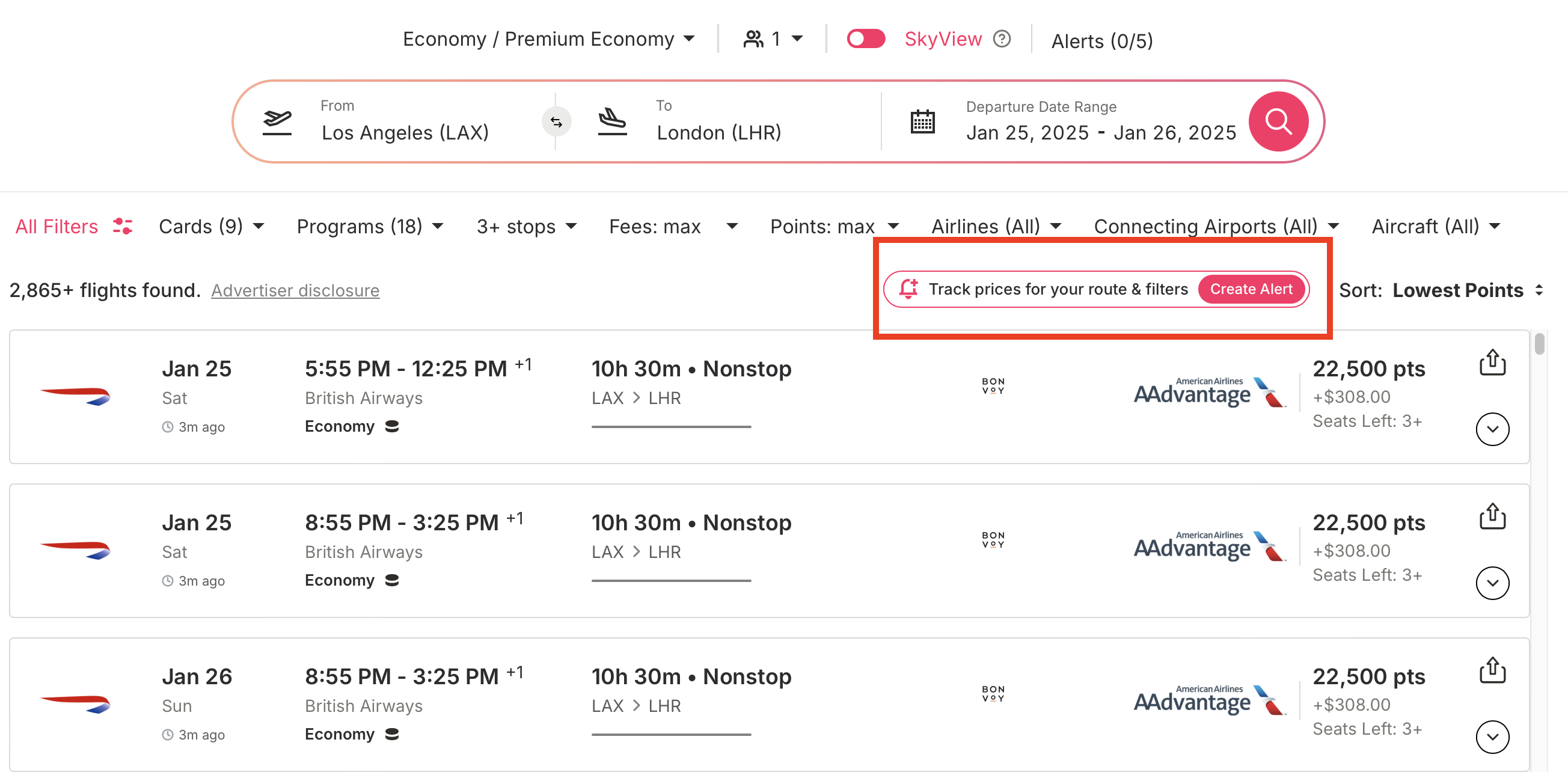Click Economy seat icon on Jan 26 flight
The image size is (1568, 772).
tap(392, 734)
